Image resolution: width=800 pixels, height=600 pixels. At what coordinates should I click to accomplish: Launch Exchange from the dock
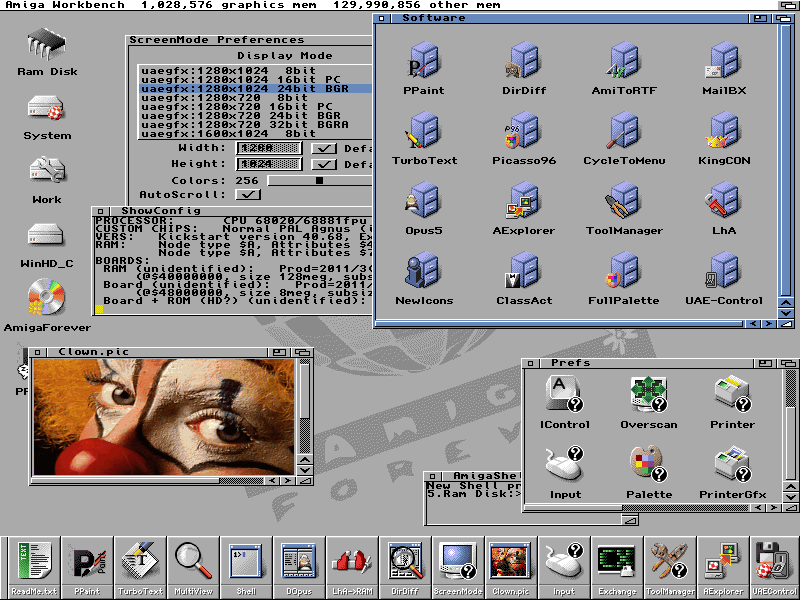point(617,567)
